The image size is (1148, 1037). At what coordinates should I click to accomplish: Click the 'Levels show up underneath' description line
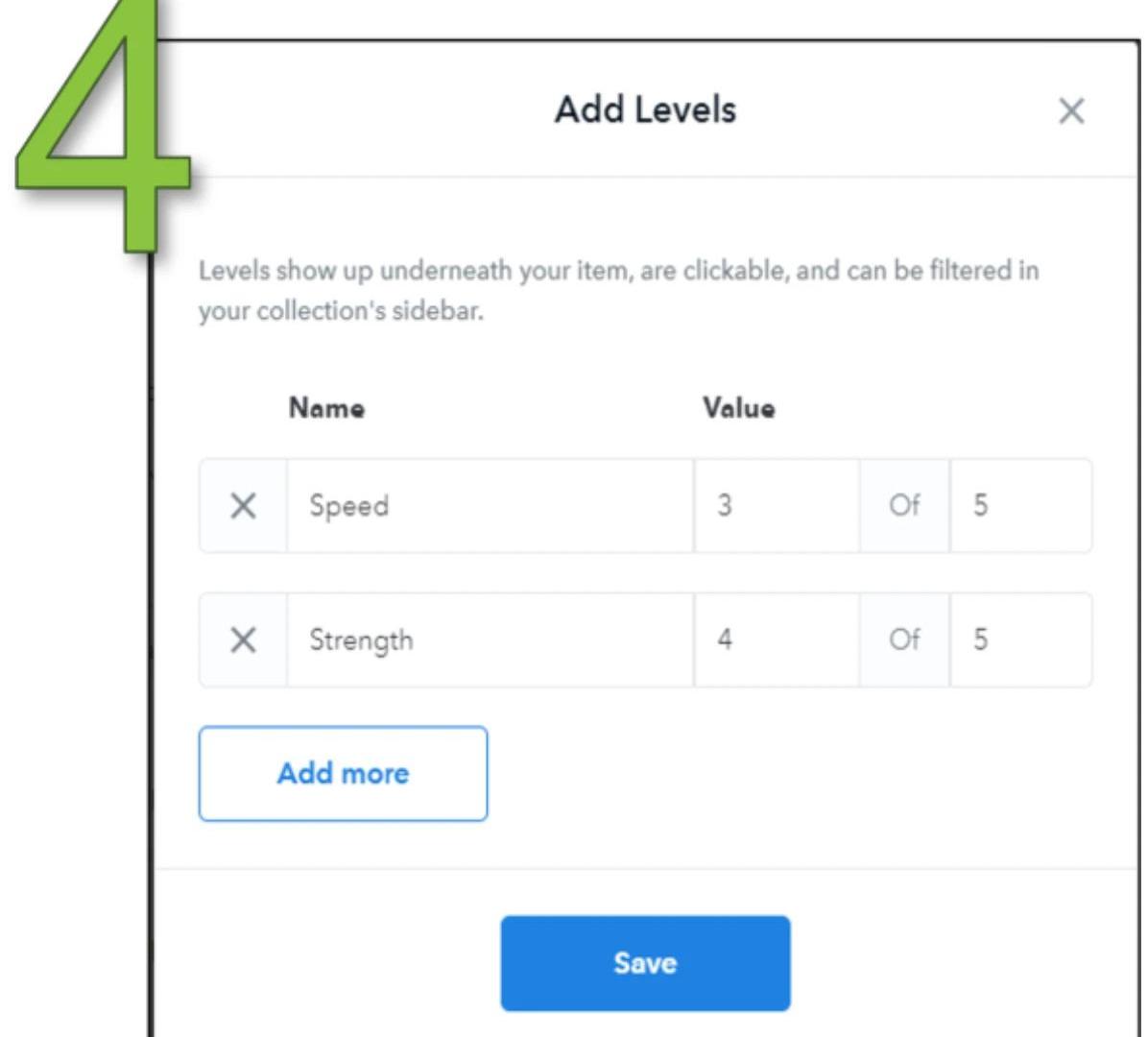(618, 271)
